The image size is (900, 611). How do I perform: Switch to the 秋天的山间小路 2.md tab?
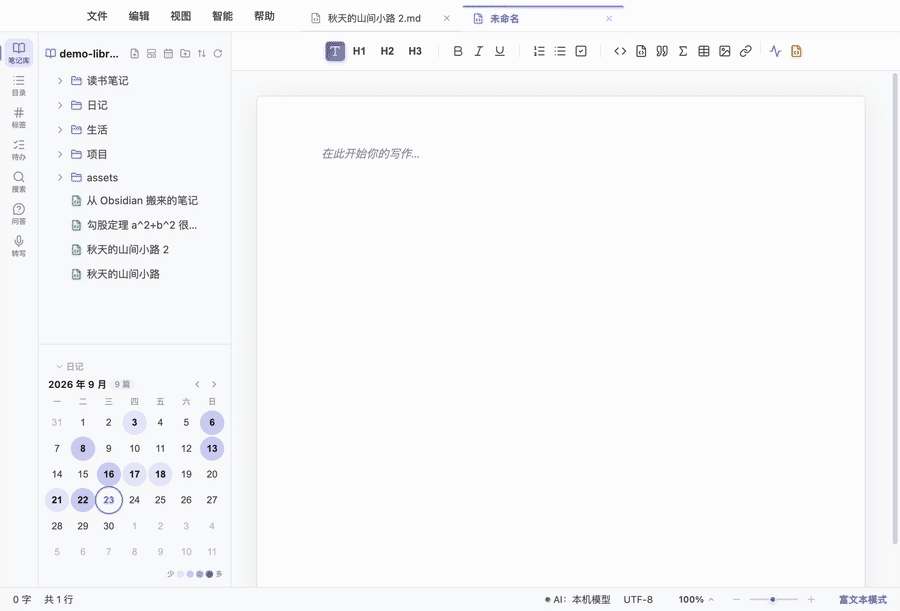381,18
